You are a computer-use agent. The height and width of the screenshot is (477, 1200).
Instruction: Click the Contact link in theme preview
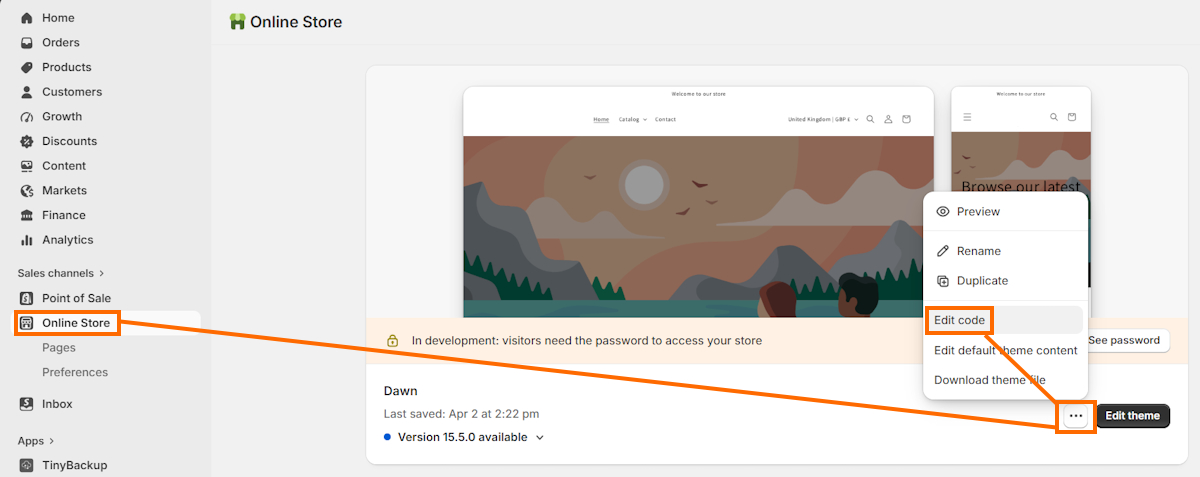pyautogui.click(x=665, y=119)
